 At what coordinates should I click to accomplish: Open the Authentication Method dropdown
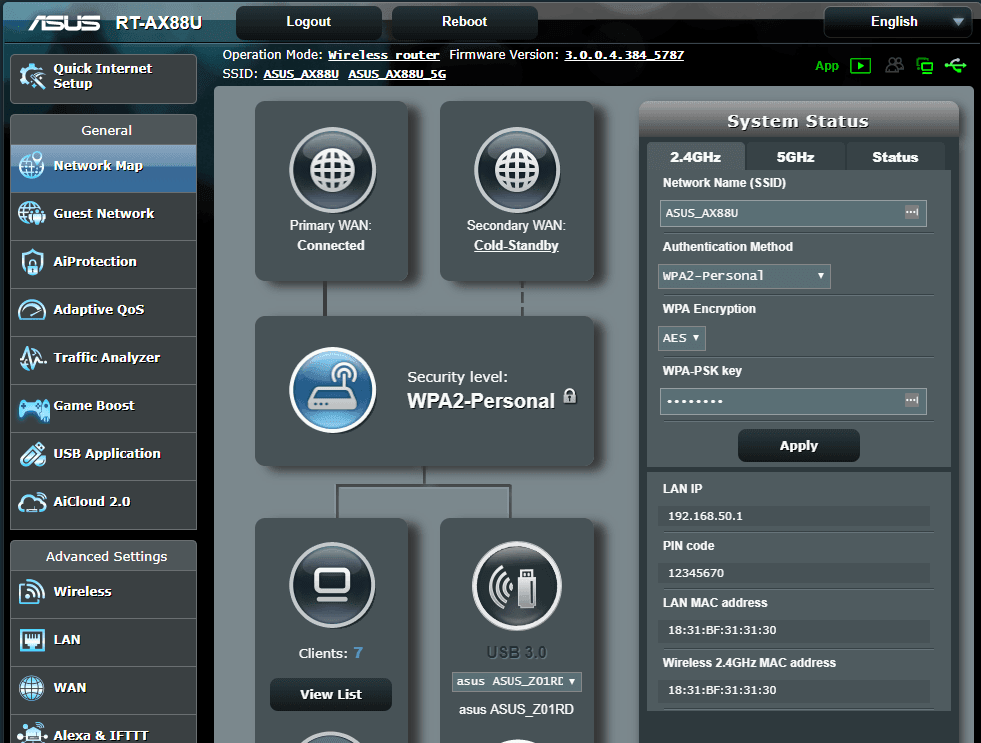744,276
